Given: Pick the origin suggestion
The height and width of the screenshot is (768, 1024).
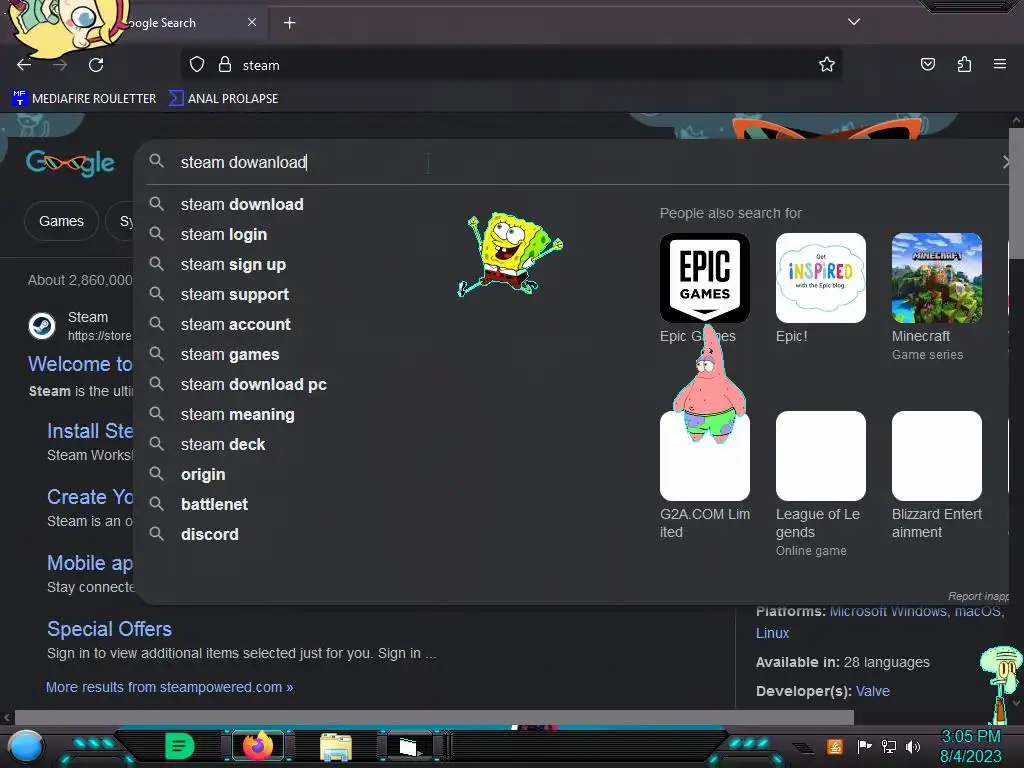Looking at the screenshot, I should [203, 475].
